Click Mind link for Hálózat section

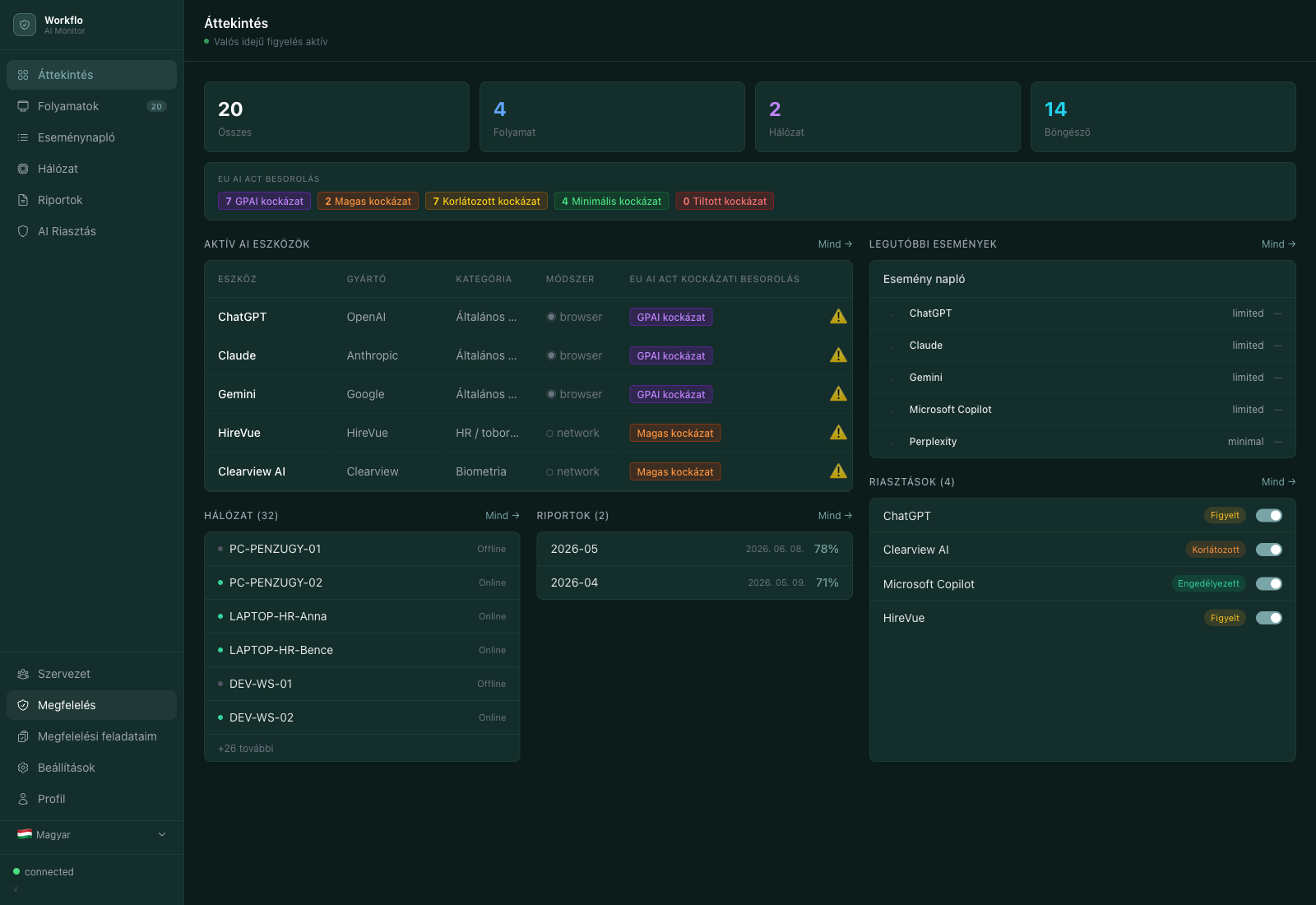tap(502, 516)
